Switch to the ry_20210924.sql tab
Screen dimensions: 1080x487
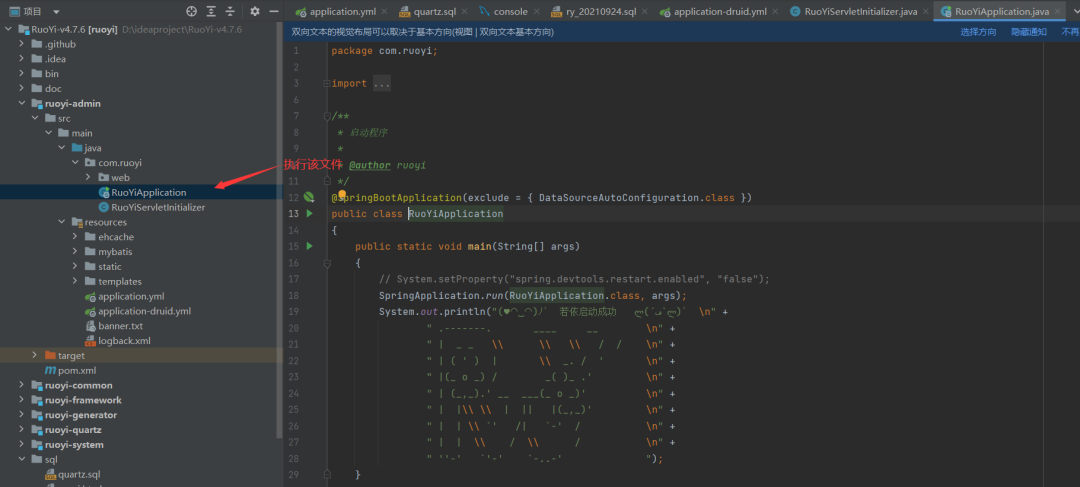[x=601, y=12]
